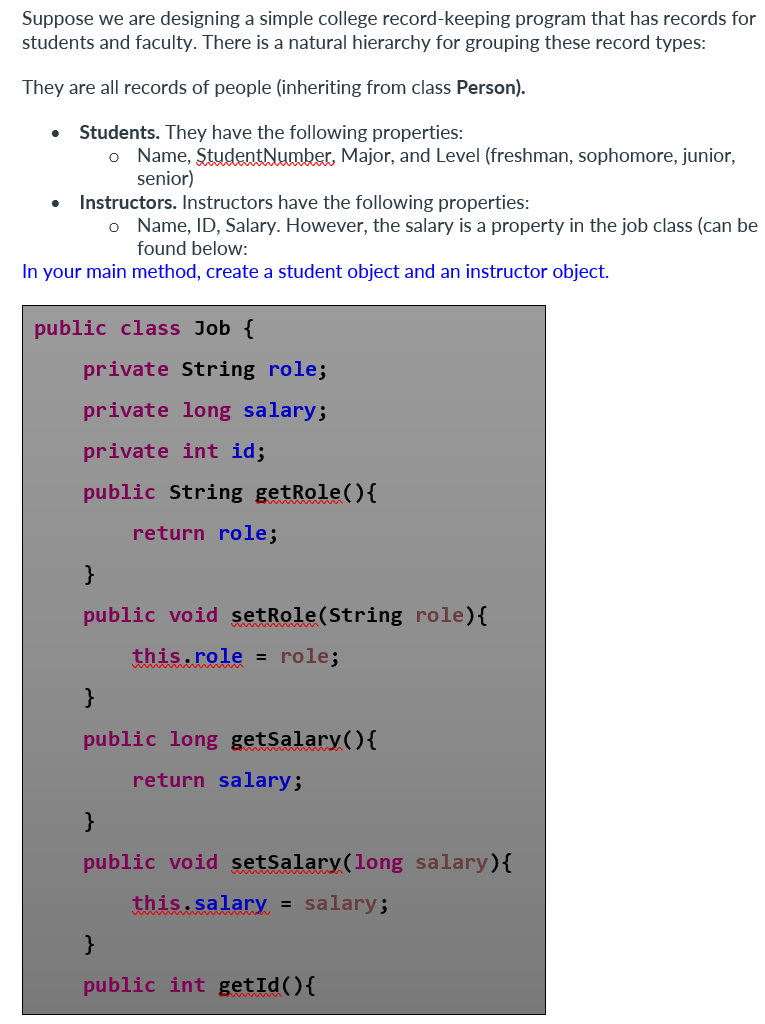This screenshot has width=765, height=1024.
Task: Click the line "private int id;"
Action: (x=174, y=451)
